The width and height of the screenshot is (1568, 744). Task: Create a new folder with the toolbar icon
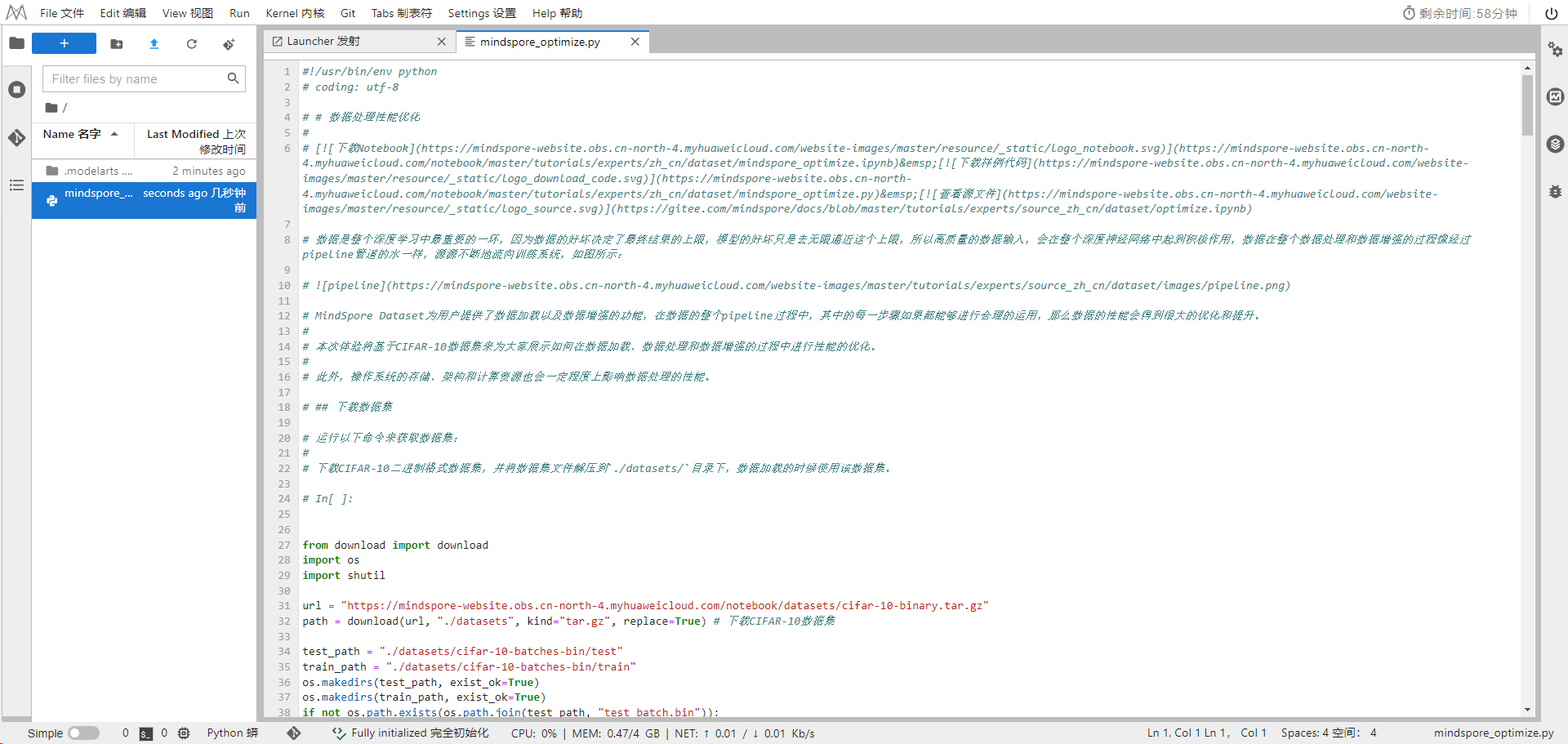117,44
